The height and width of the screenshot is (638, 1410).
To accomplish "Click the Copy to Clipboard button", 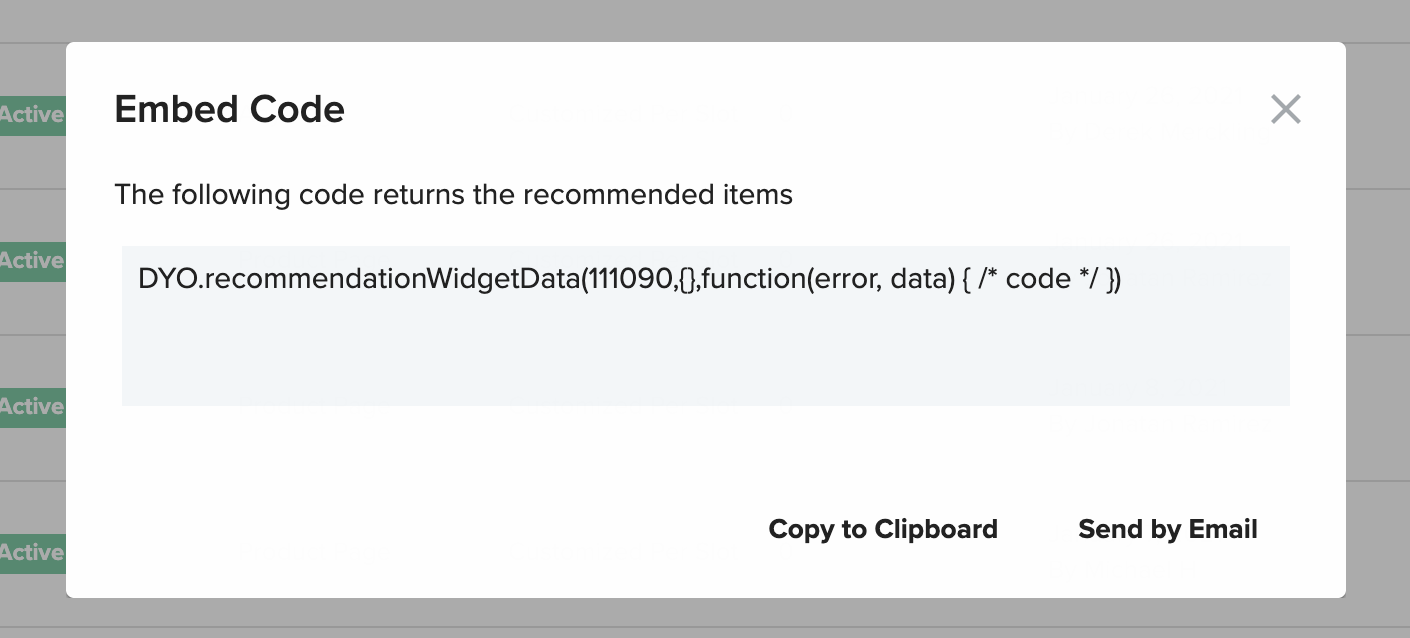I will pyautogui.click(x=882, y=529).
